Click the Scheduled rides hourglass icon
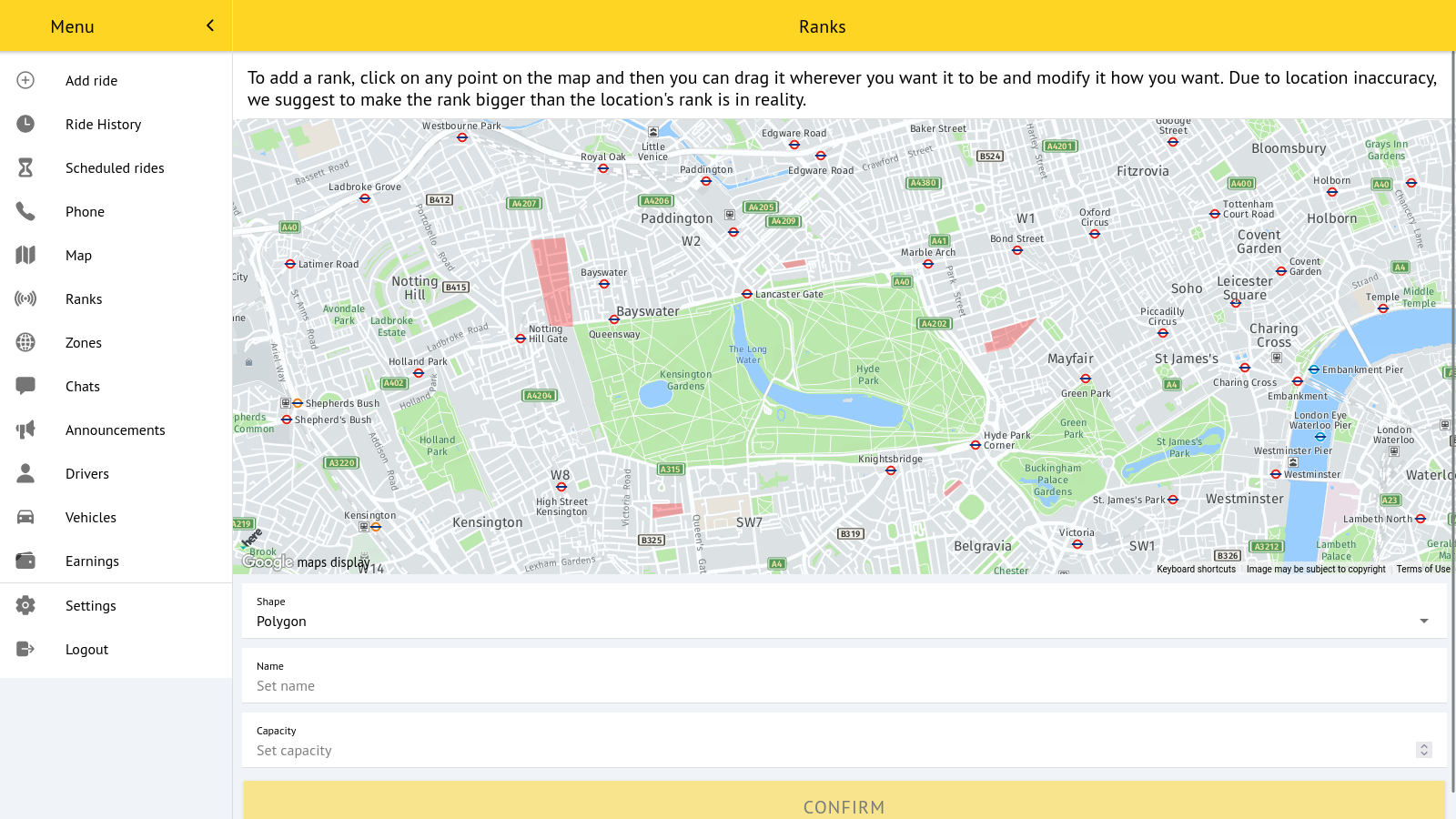 point(25,167)
